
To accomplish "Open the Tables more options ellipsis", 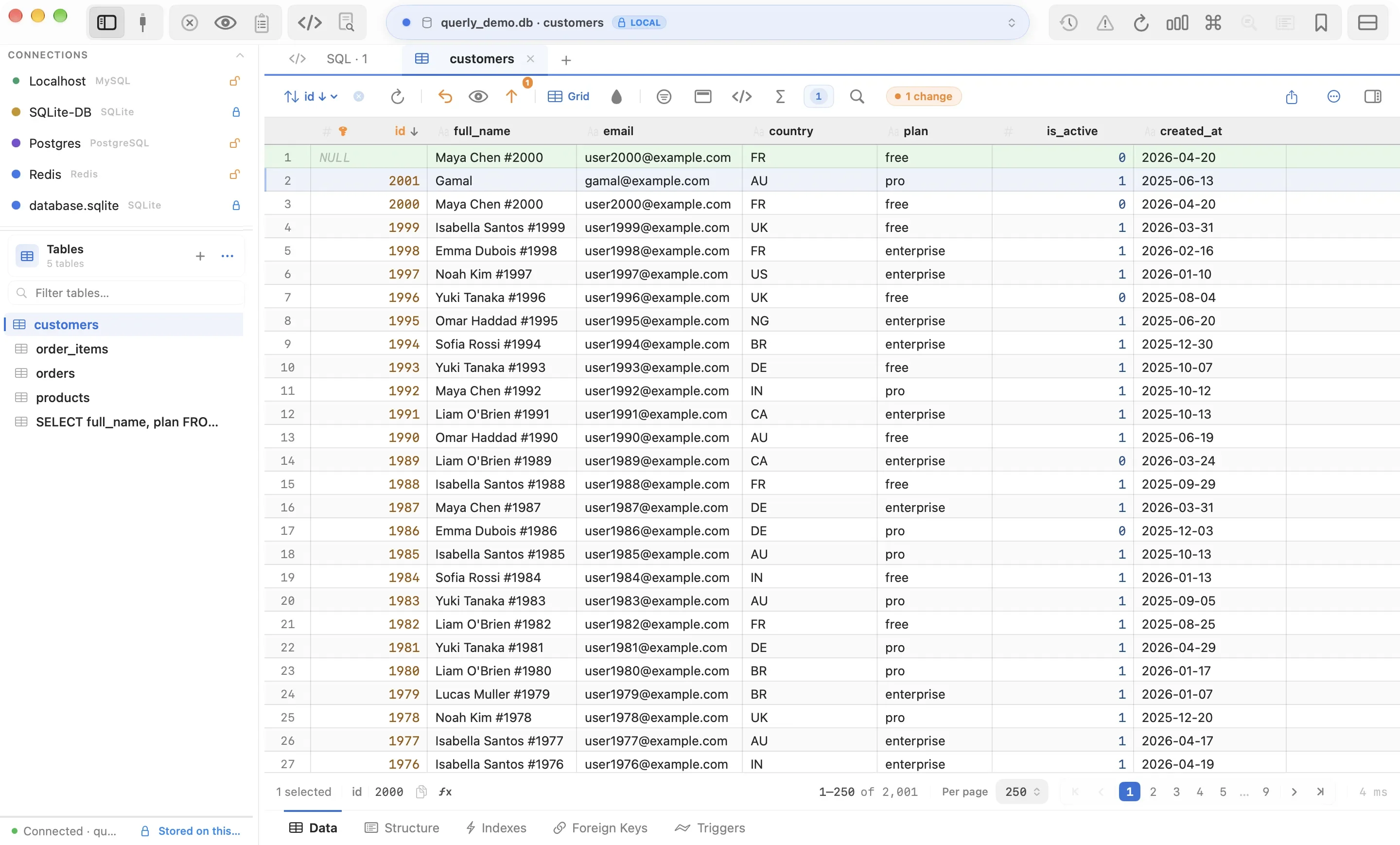I will click(227, 256).
